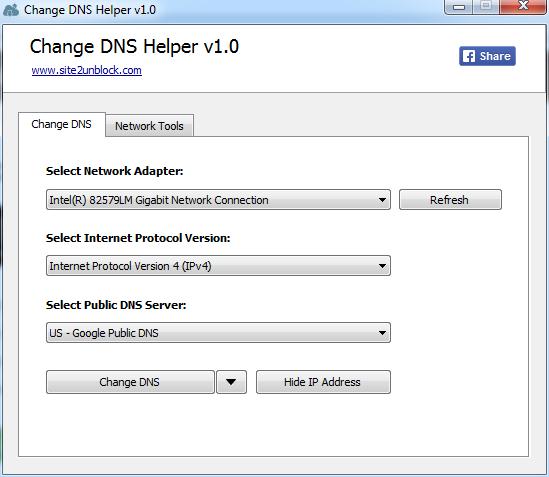Select the Change DNS tab
Image resolution: width=549 pixels, height=477 pixels.
[x=62, y=124]
